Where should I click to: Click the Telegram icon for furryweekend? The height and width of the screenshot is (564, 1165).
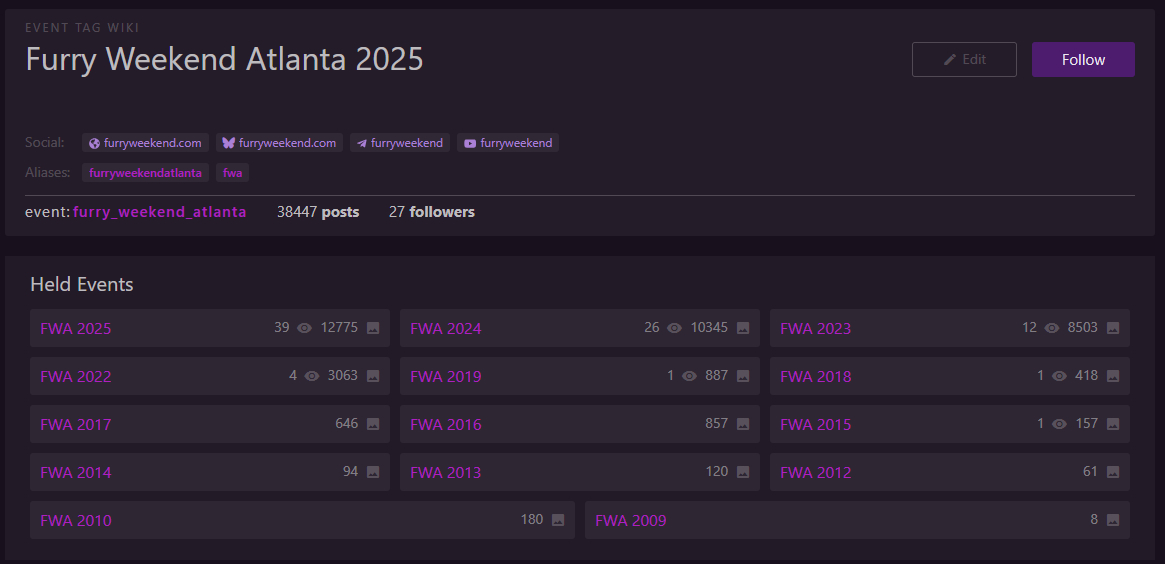click(x=362, y=143)
